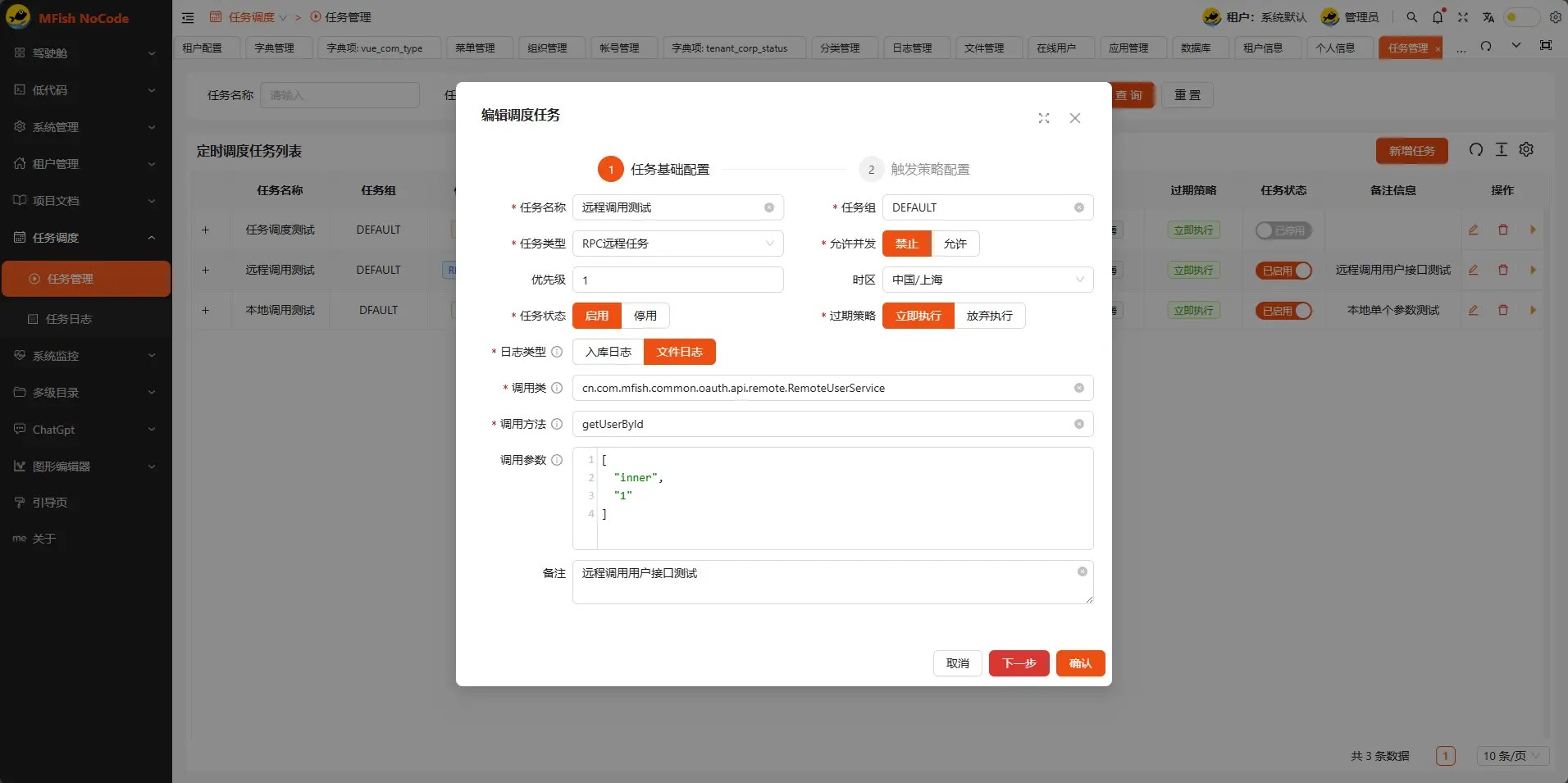Expand the 任务调度测试 row with plus icon

click(204, 230)
